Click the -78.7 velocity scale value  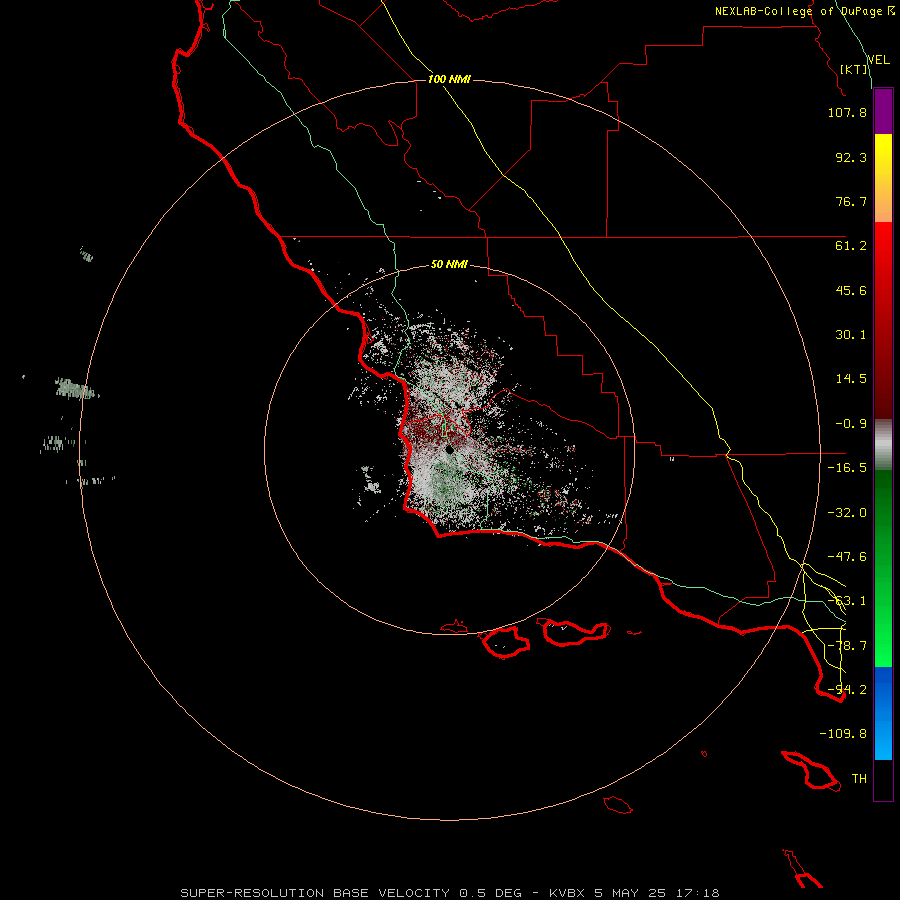pos(847,646)
